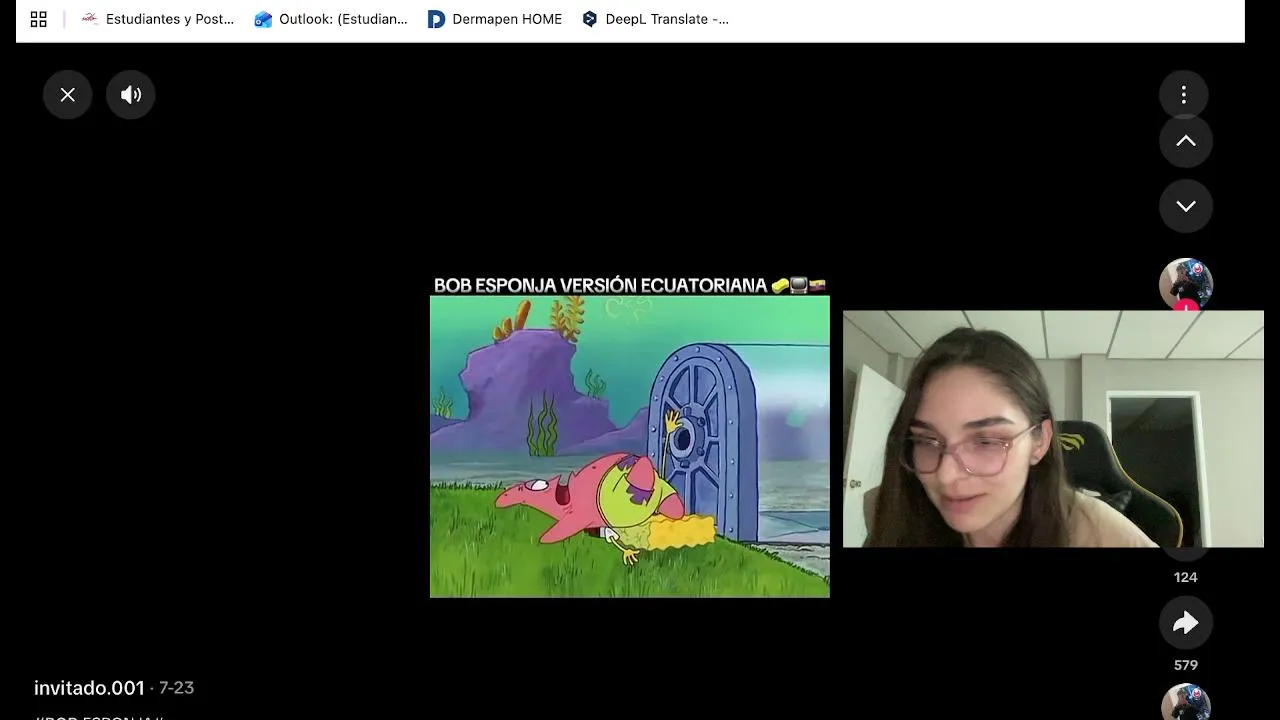Open the three-dot more options menu
The width and height of the screenshot is (1280, 720).
pos(1184,94)
